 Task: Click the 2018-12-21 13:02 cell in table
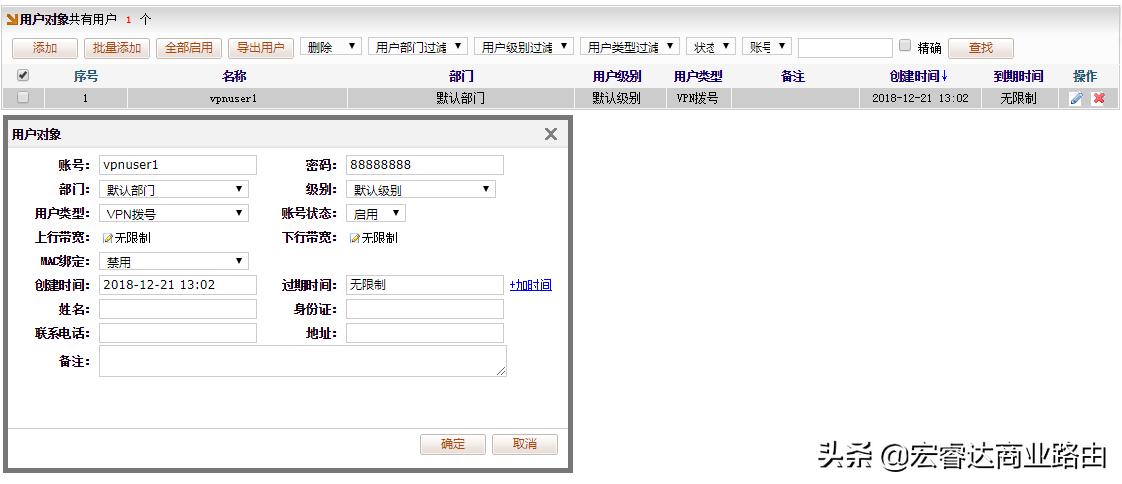tap(920, 98)
